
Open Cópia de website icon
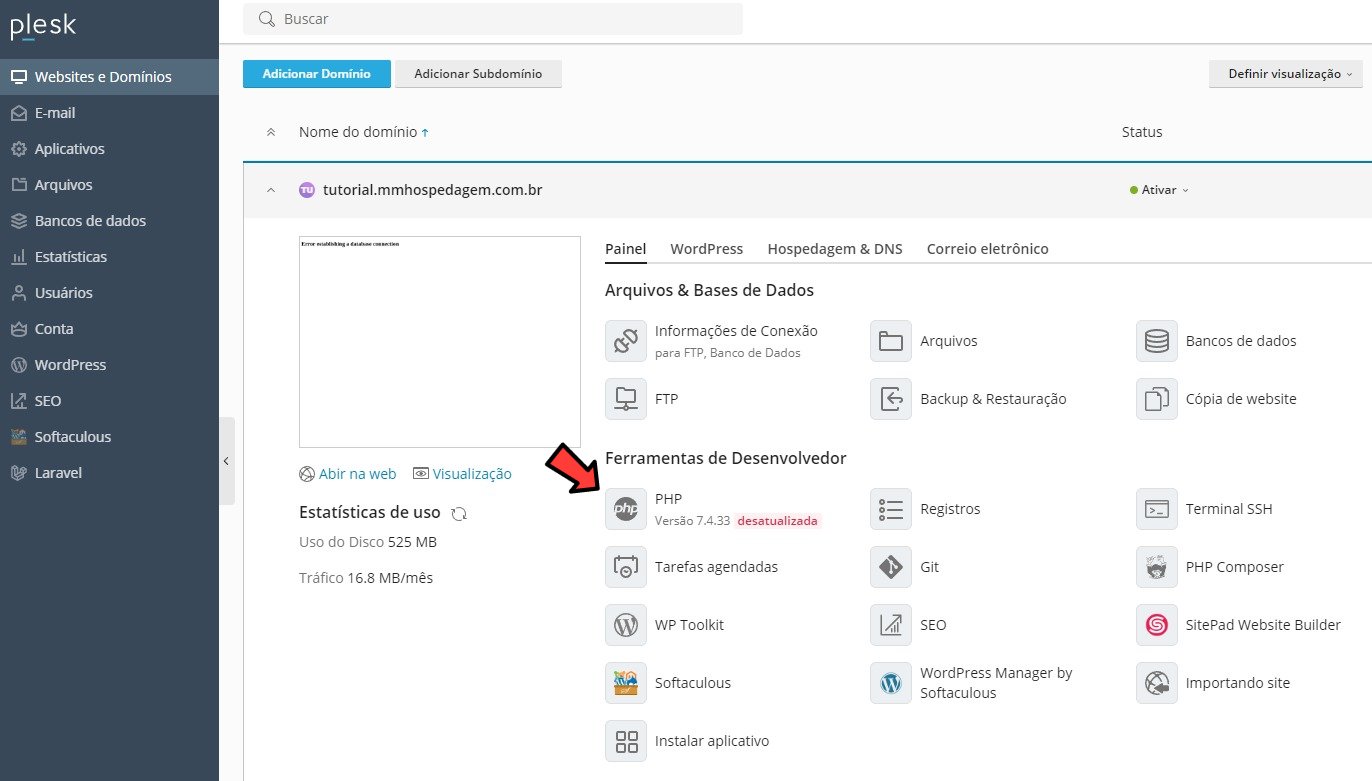pos(1157,399)
